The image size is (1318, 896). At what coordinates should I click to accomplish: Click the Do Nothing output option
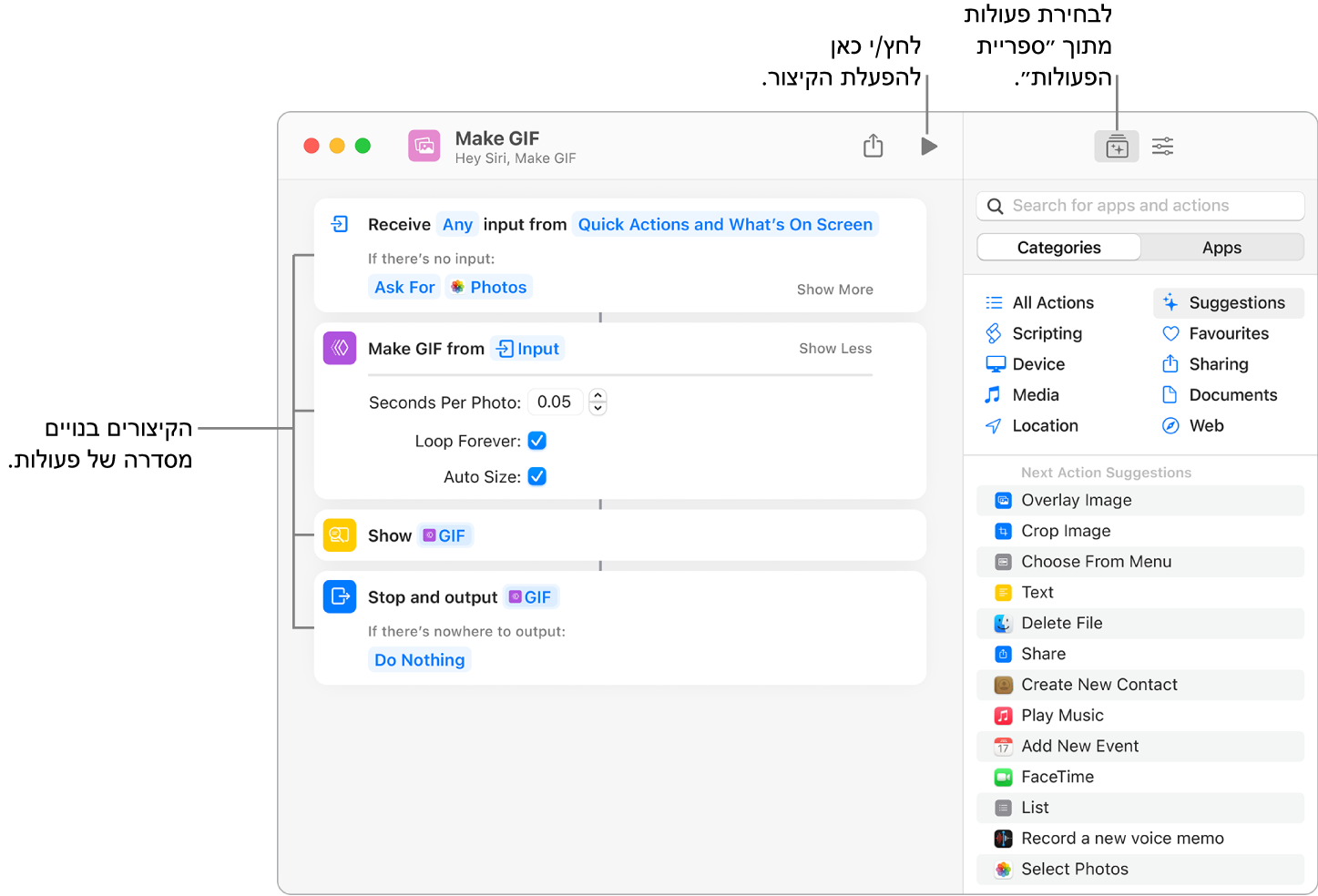click(x=419, y=659)
